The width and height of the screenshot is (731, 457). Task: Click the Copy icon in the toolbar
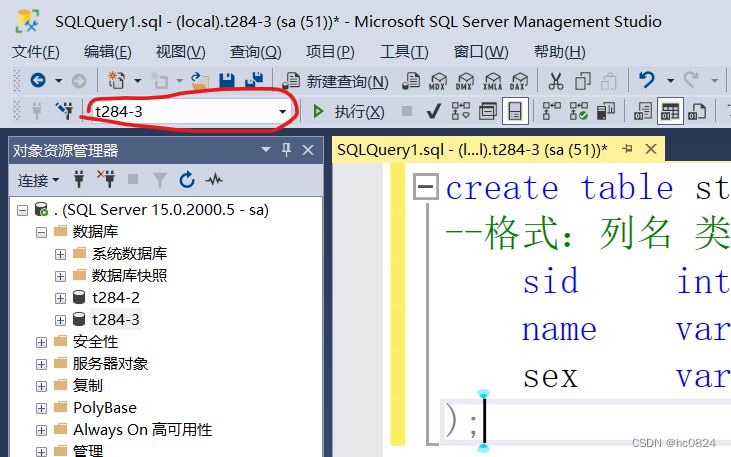582,81
